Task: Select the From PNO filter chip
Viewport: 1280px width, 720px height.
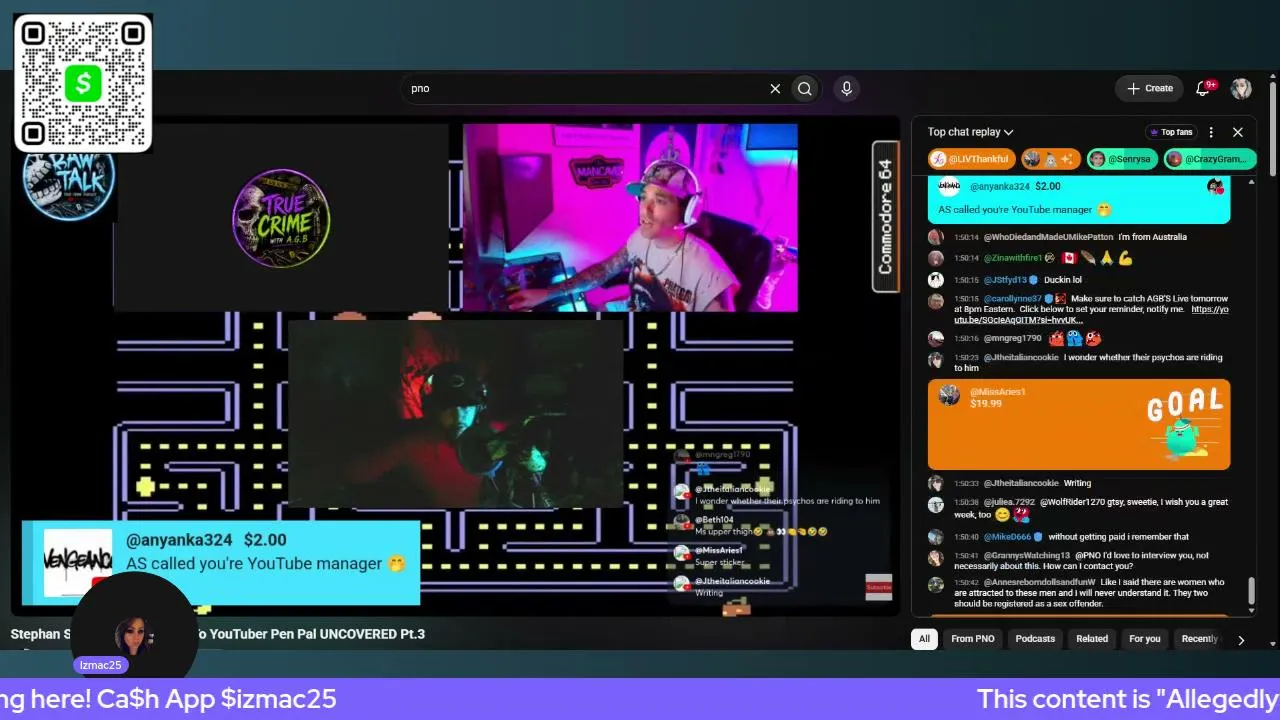Action: 973,639
